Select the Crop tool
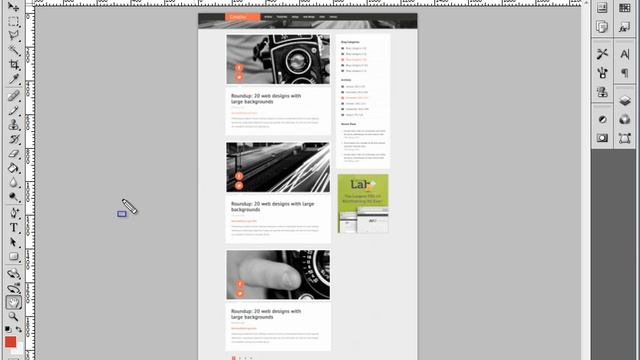Screen dimensions: 640x360 point(13,64)
